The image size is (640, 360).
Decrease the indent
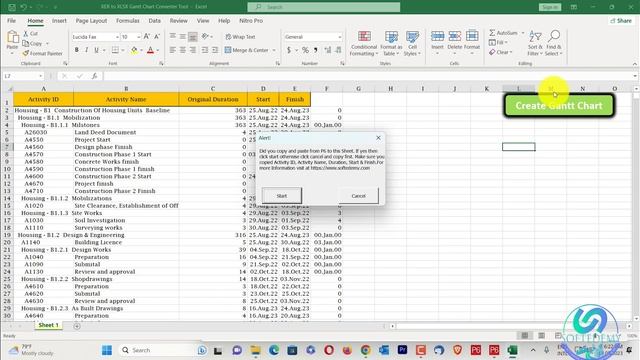[x=204, y=50]
